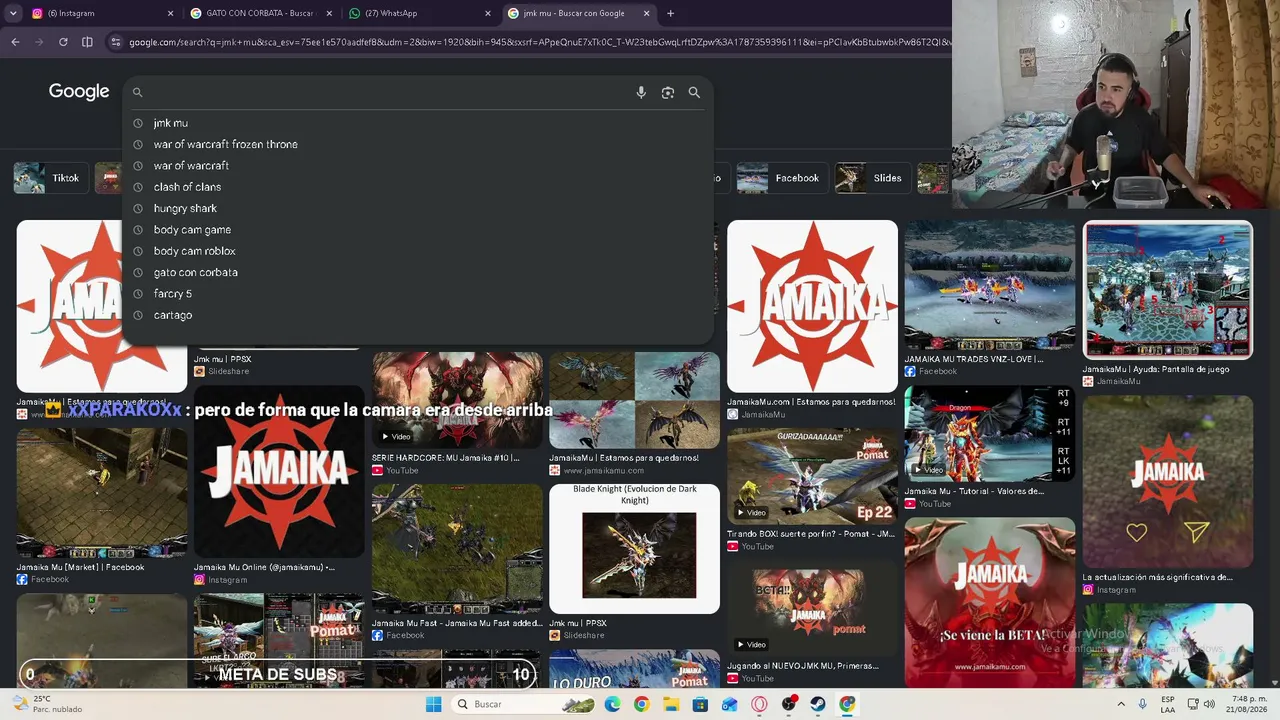Open SERIE HARDCORE MU Jamaika video result
1280x720 pixels.
(x=457, y=400)
